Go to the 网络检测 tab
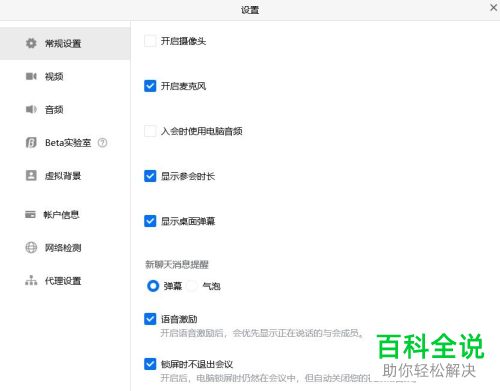Image resolution: width=500 pixels, height=391 pixels. (65, 248)
